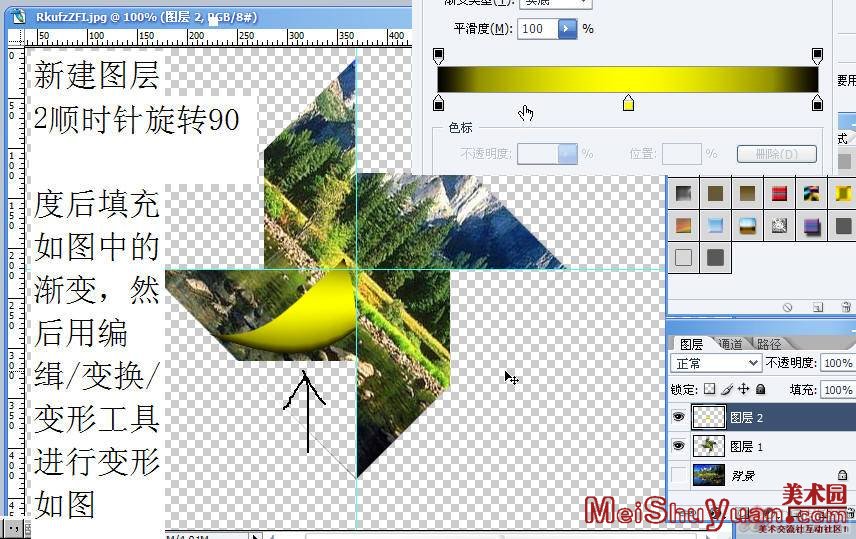Click the layer 不透明度 100% field

pyautogui.click(x=838, y=363)
